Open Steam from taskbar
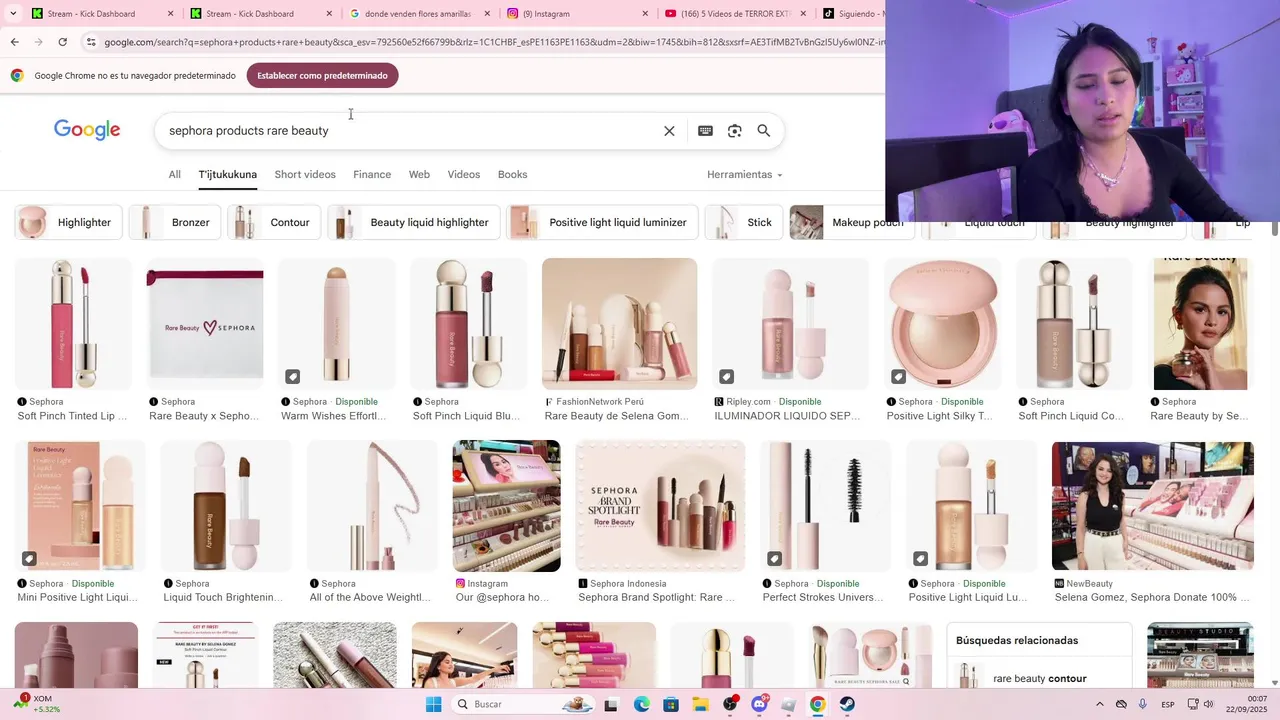 (x=847, y=704)
